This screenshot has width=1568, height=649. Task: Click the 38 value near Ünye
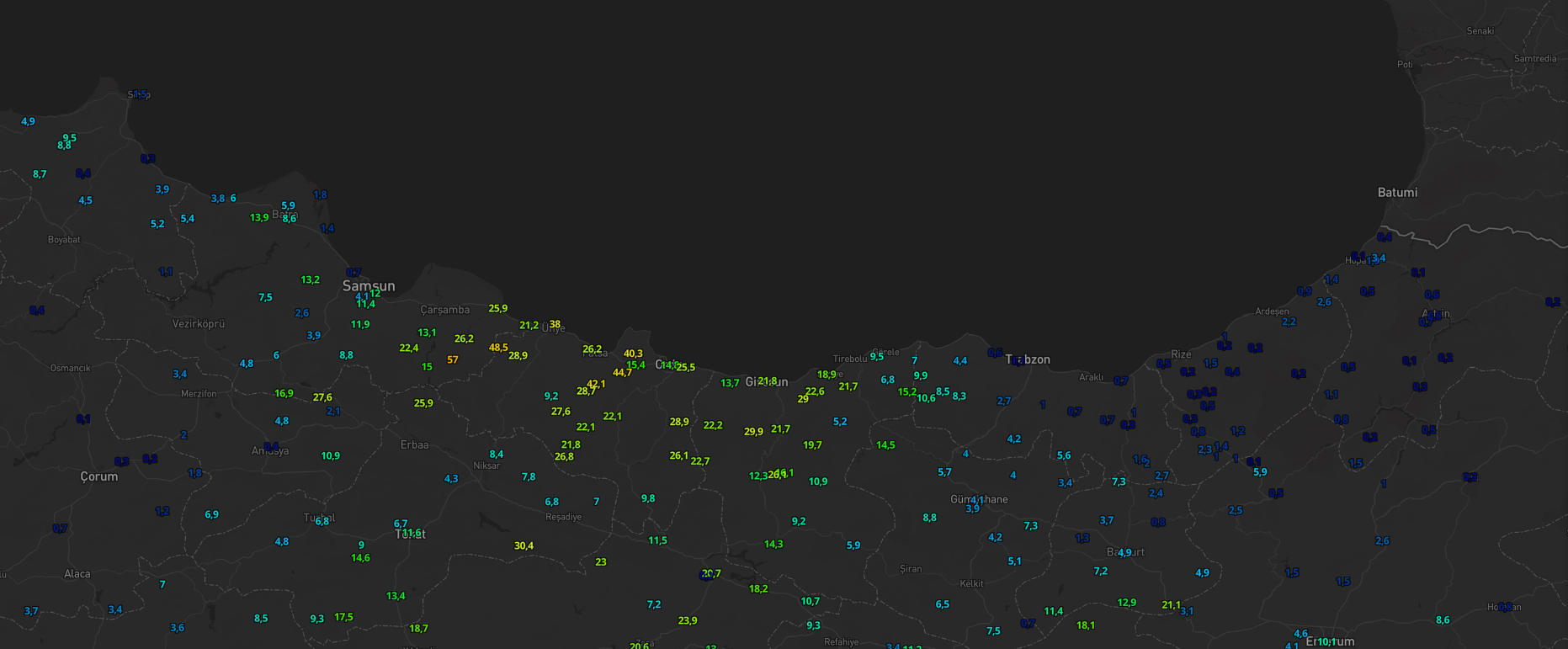[555, 324]
